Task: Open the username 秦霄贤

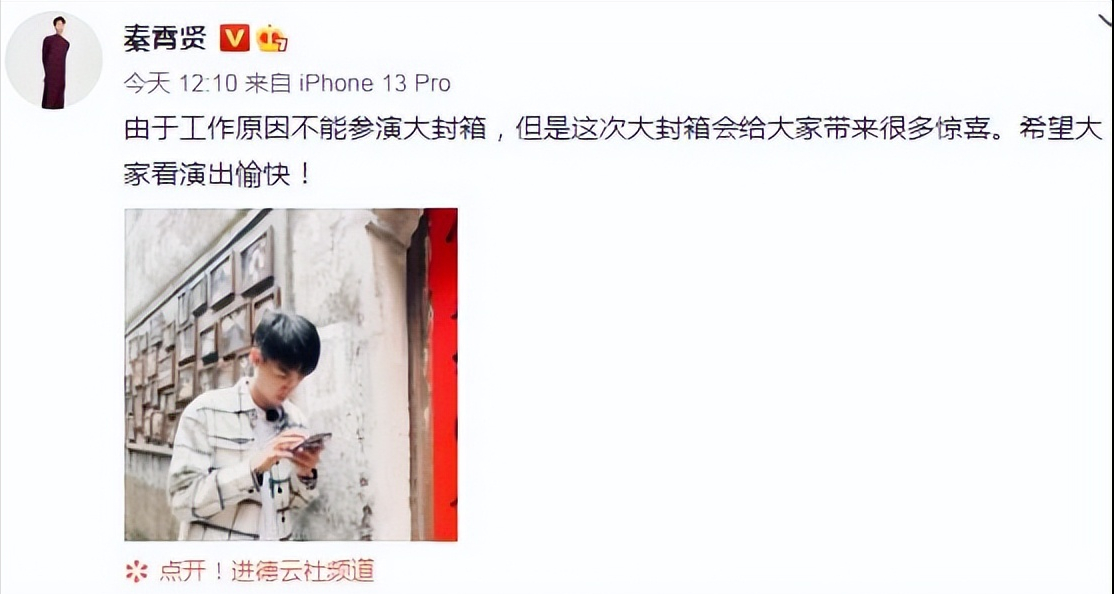Action: tap(166, 38)
